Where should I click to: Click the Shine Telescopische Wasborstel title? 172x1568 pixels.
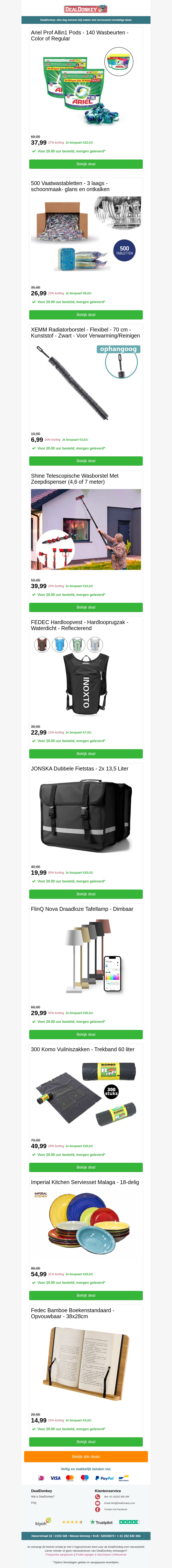tap(75, 479)
